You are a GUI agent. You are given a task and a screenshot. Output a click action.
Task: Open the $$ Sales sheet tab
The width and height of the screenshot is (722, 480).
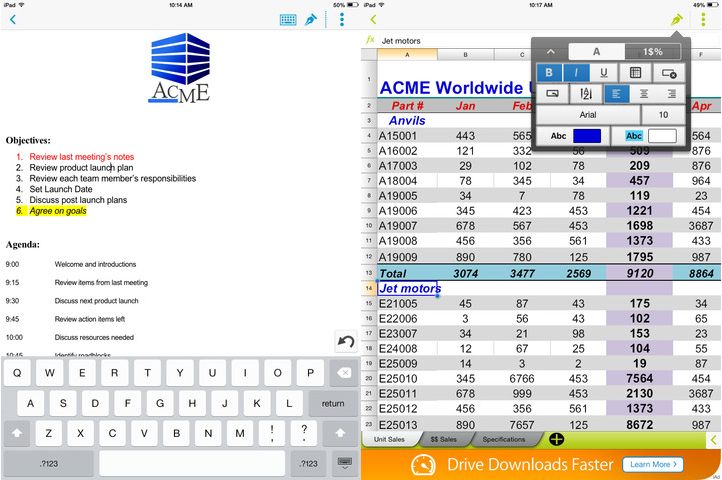(x=443, y=439)
